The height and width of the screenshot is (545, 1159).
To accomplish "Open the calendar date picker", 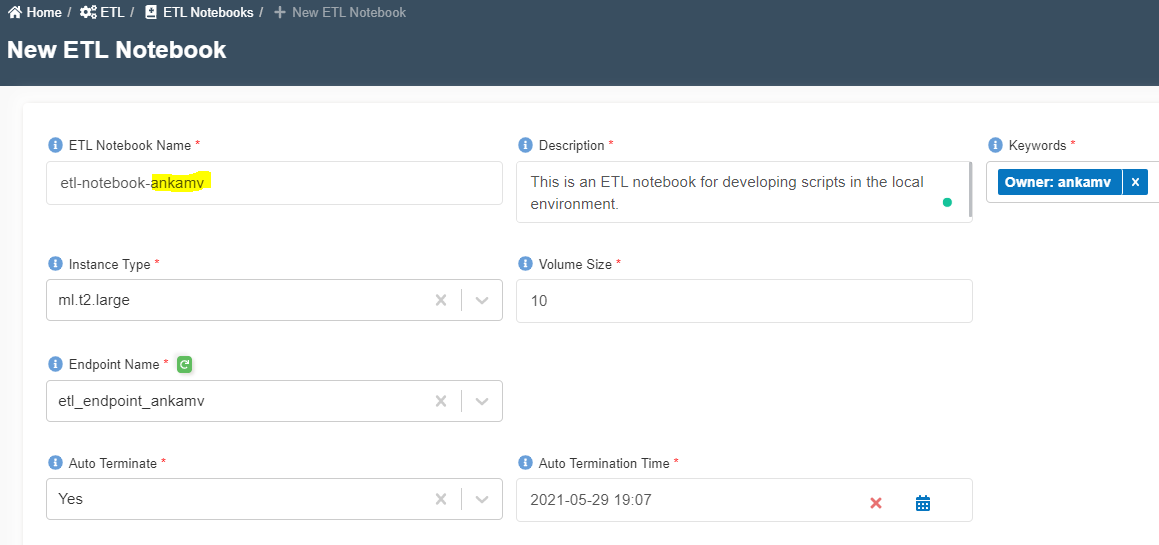I will 922,504.
